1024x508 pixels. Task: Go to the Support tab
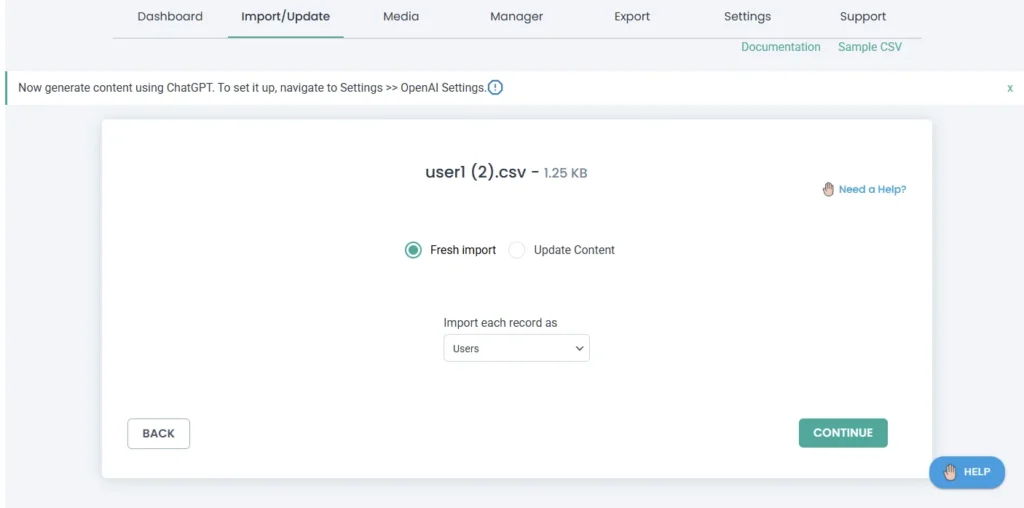pyautogui.click(x=863, y=17)
